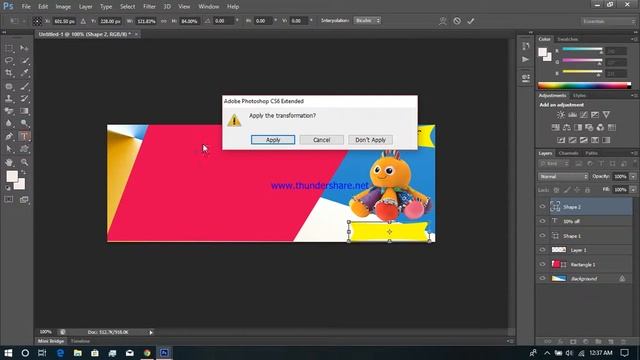Click Don't Apply in the dialog
This screenshot has height=360, width=640.
[x=371, y=140]
